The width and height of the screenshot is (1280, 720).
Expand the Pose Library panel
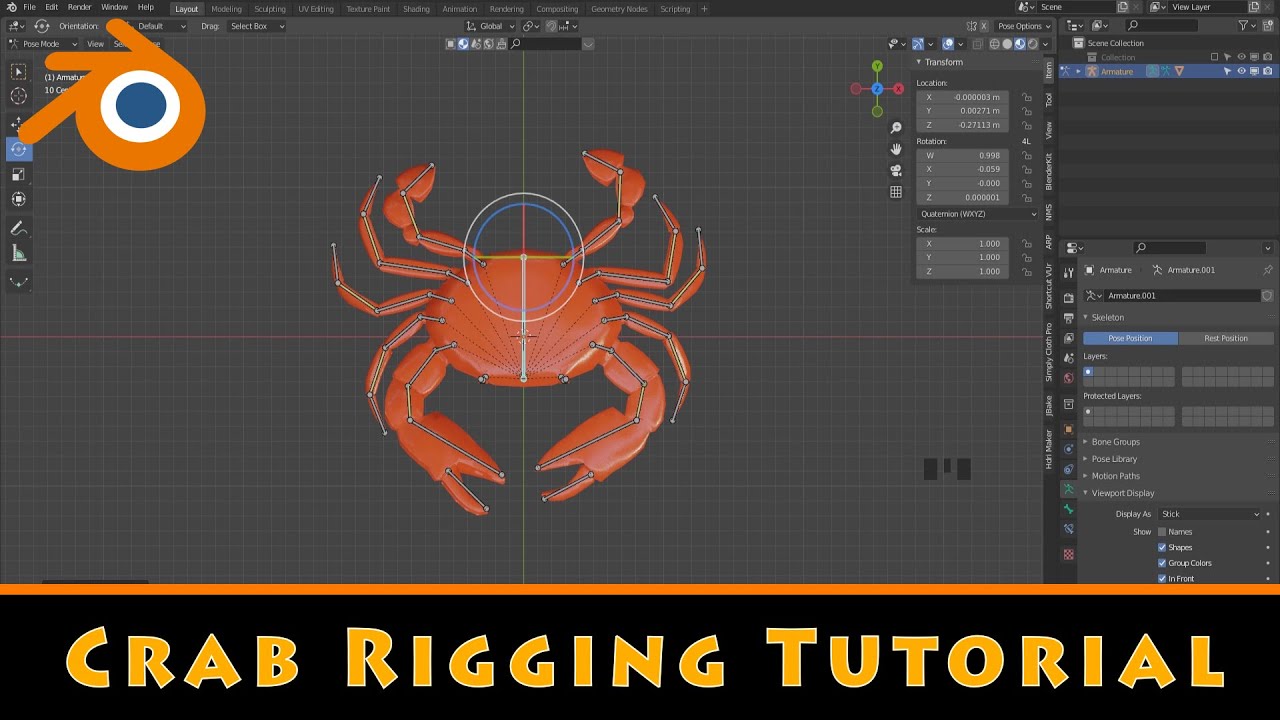point(1114,459)
